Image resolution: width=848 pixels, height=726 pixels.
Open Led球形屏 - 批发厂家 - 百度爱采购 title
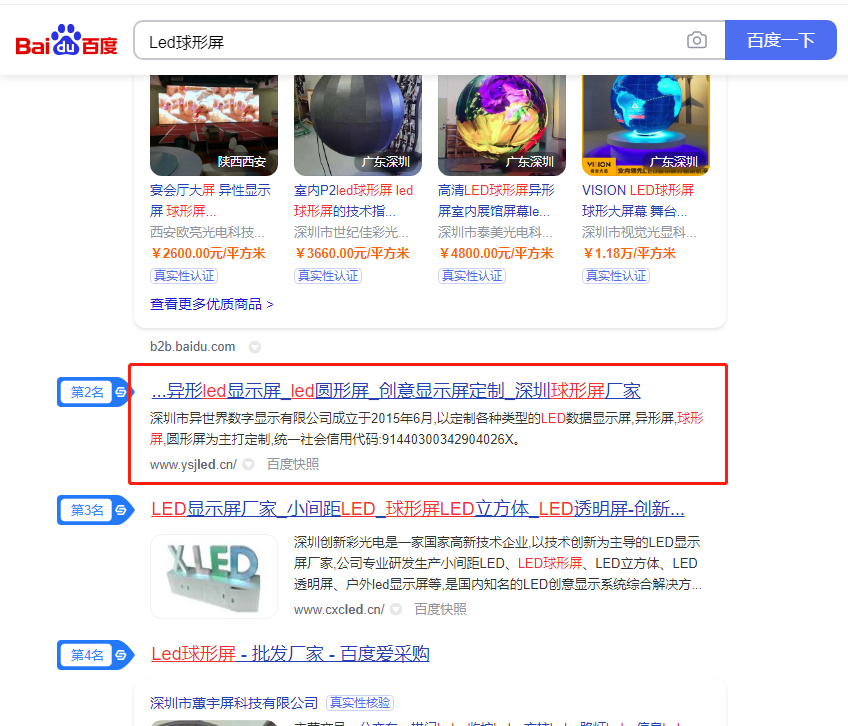[290, 654]
